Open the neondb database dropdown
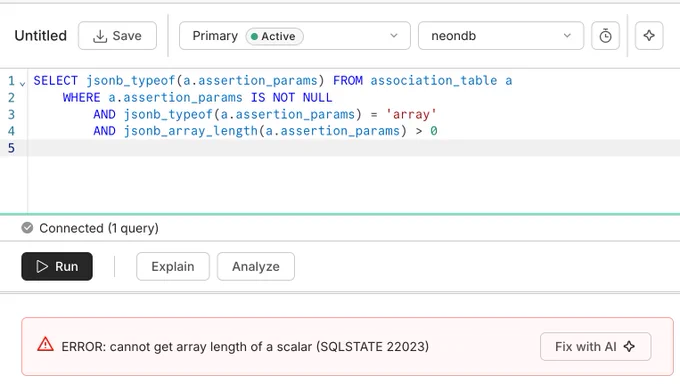The height and width of the screenshot is (384, 680). point(501,36)
